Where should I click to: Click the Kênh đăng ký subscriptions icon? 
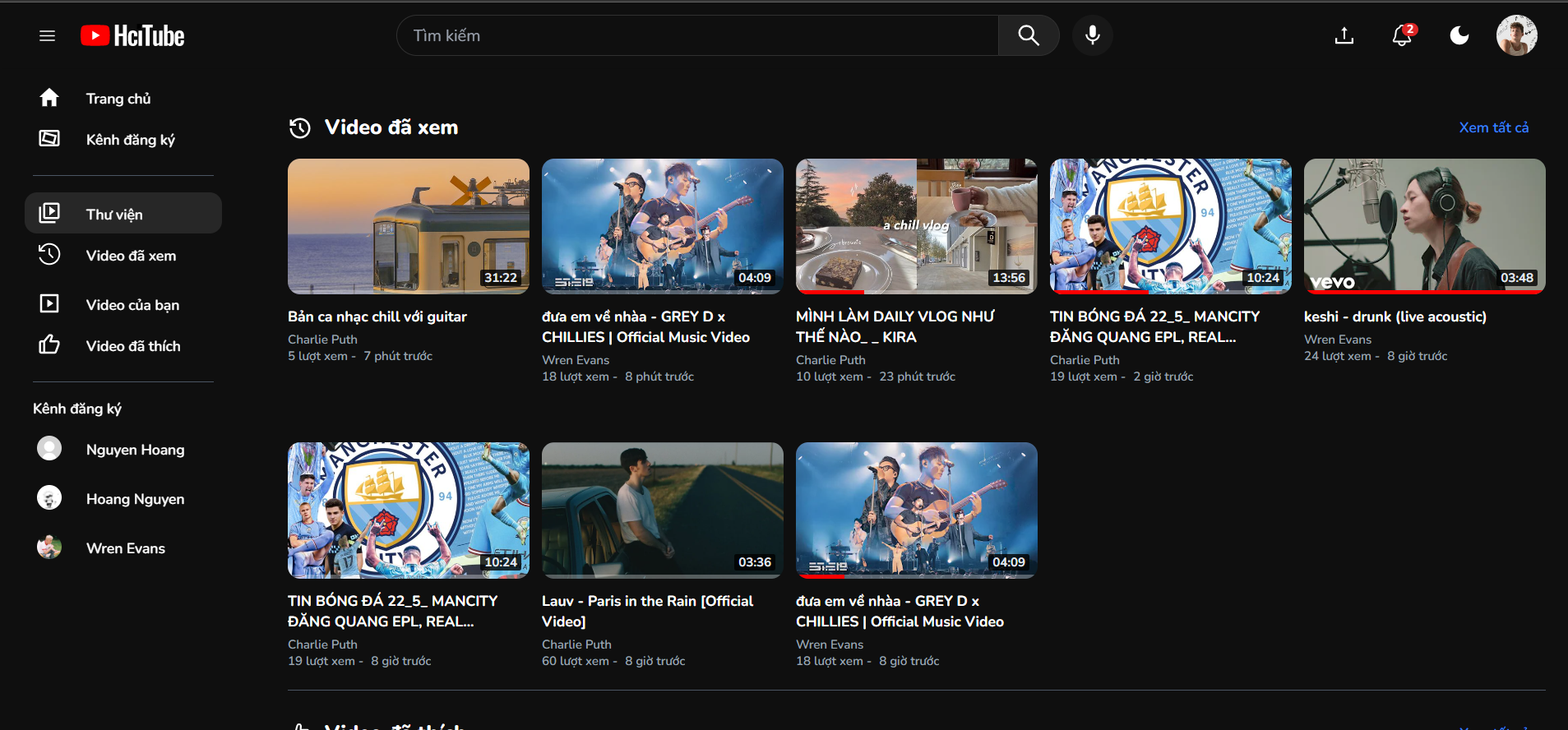pos(49,139)
